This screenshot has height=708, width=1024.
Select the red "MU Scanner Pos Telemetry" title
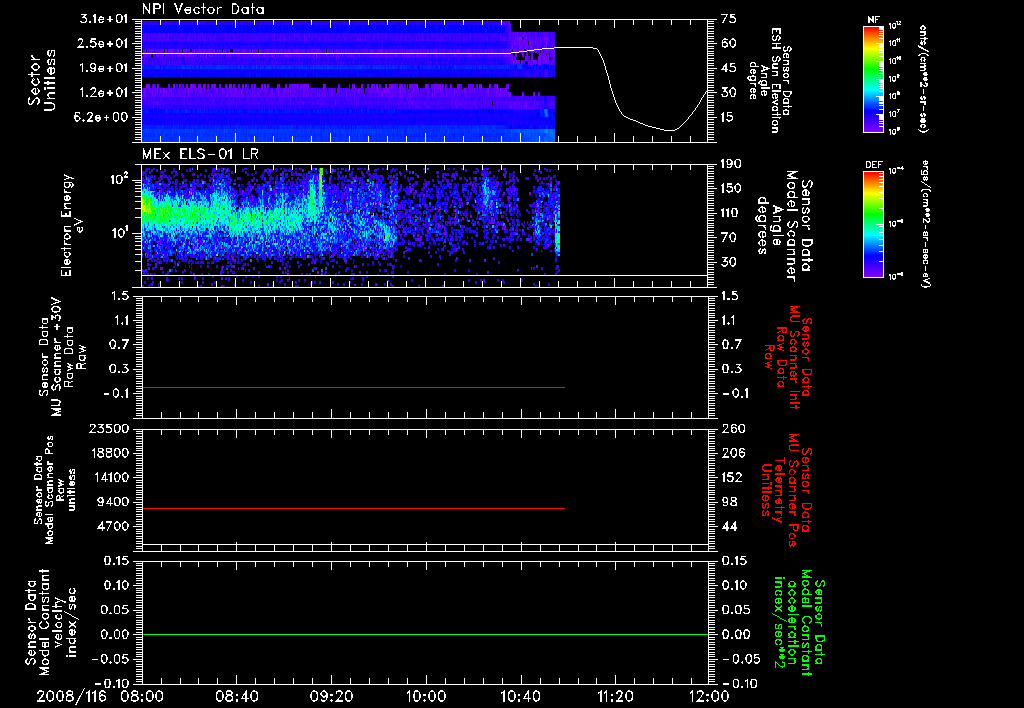[x=786, y=490]
